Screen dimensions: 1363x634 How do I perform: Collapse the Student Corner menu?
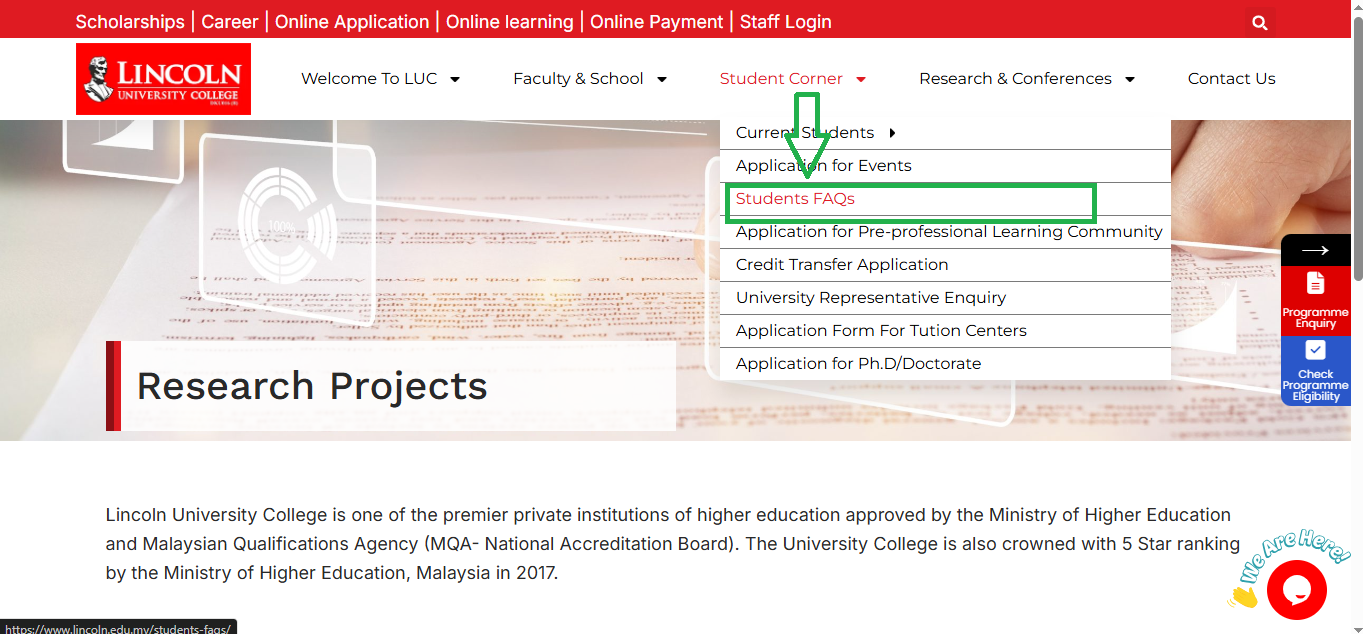(793, 79)
